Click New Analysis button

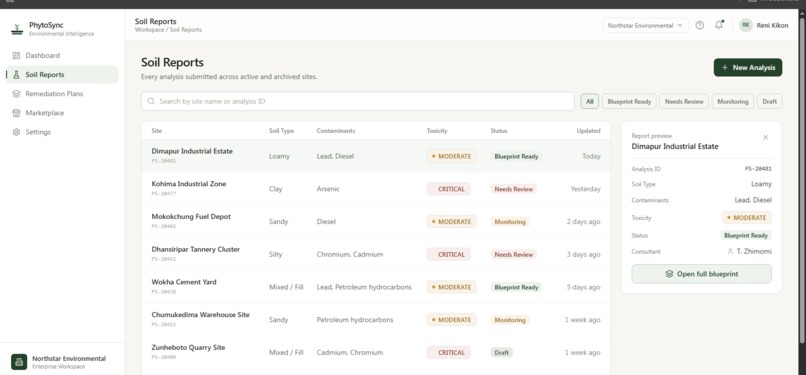pyautogui.click(x=748, y=67)
